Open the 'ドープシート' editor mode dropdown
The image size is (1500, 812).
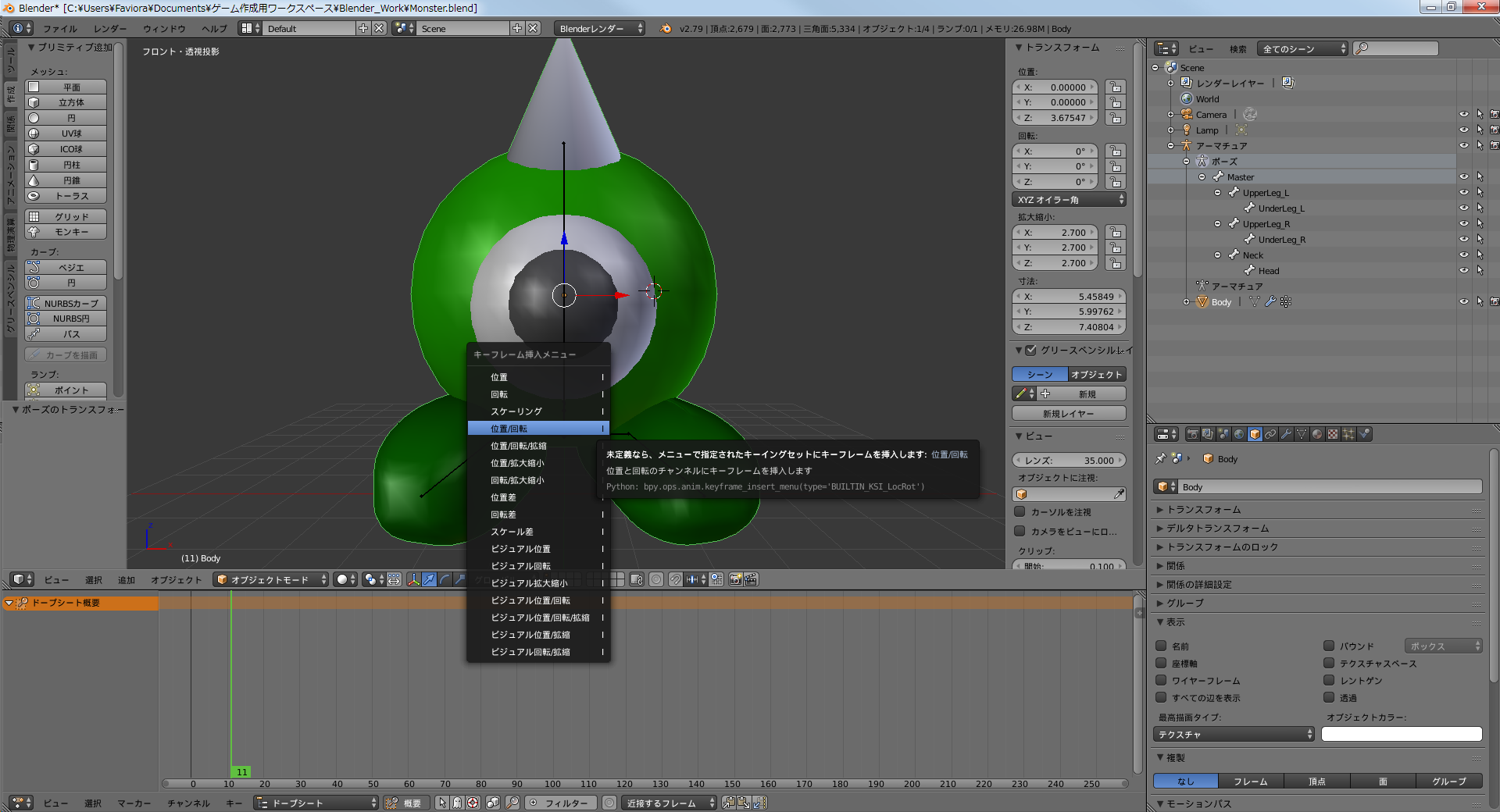tap(316, 803)
